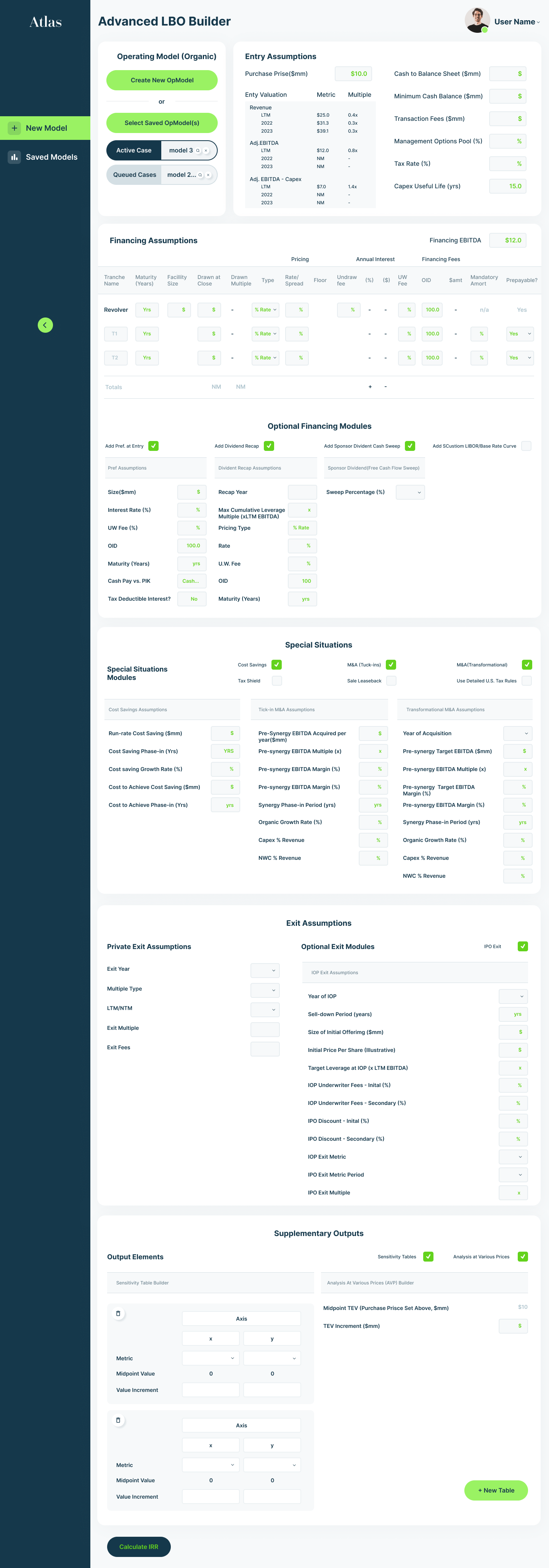Enable the Tax Shield checkbox
This screenshot has width=549, height=1568.
coord(277,681)
